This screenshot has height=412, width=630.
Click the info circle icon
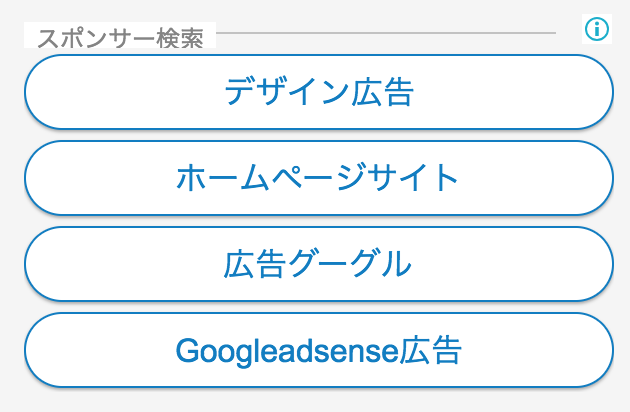(x=597, y=29)
